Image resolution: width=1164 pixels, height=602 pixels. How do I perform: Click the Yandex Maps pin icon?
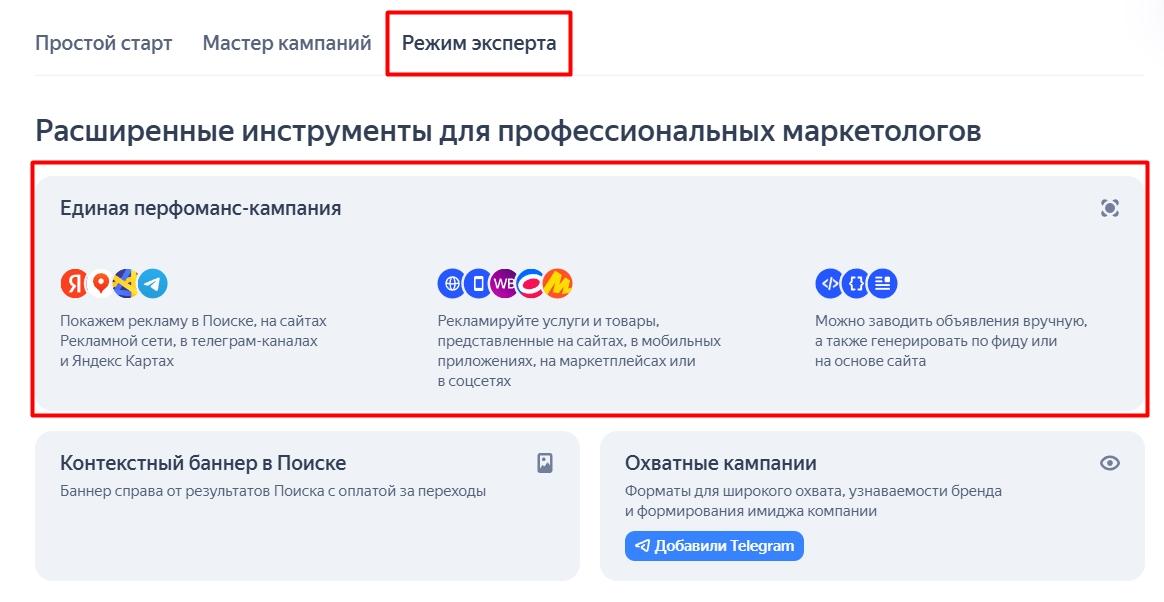[x=100, y=284]
